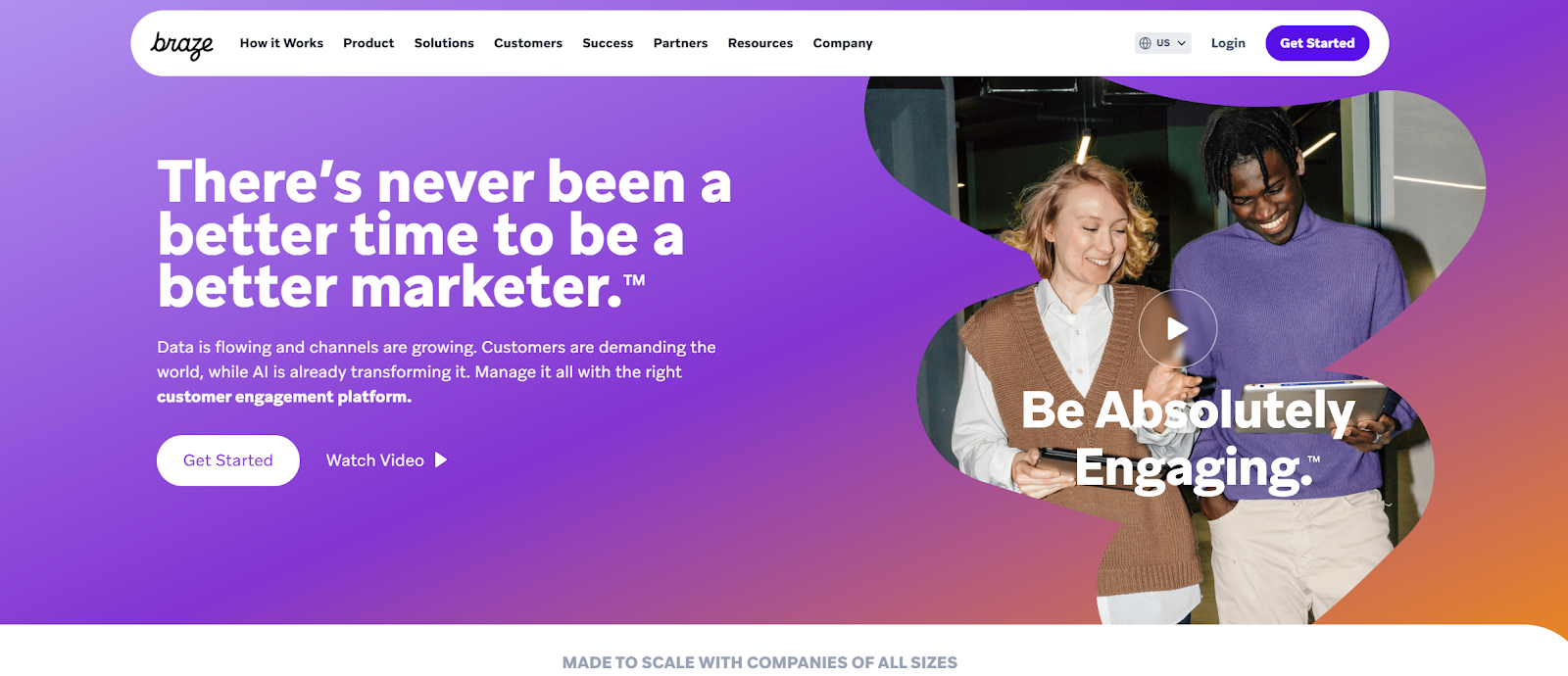This screenshot has height=676, width=1568.
Task: Select Customers in the navigation bar
Action: tap(528, 43)
